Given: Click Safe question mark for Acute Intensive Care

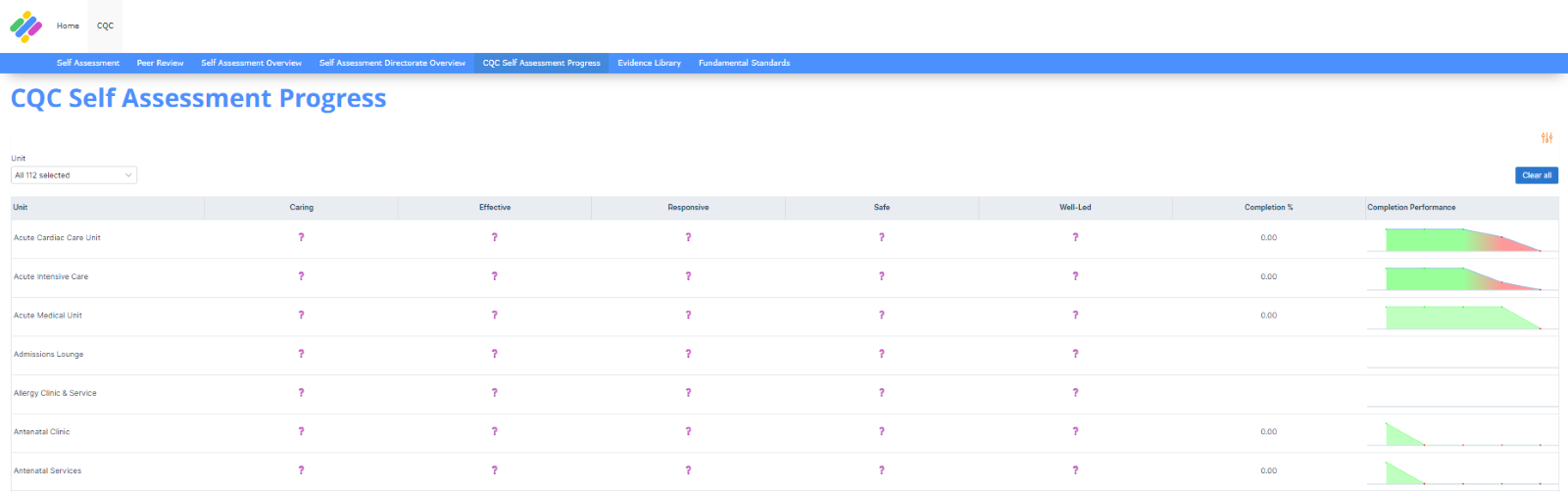Looking at the screenshot, I should (x=881, y=276).
